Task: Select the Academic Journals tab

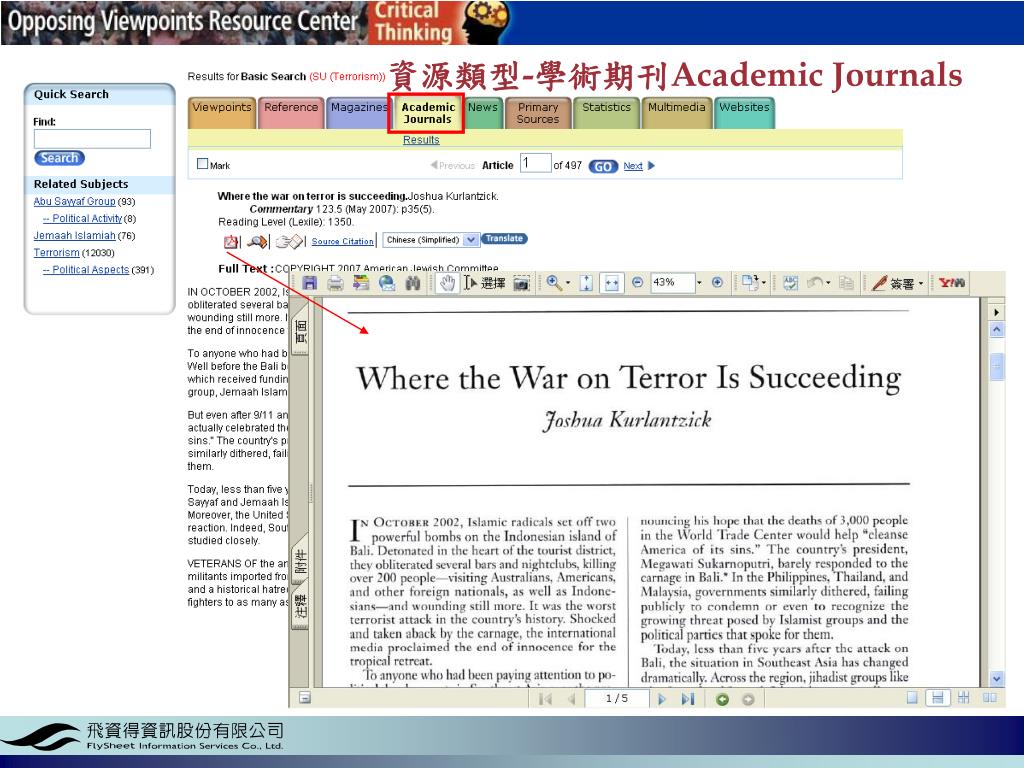Action: (427, 113)
